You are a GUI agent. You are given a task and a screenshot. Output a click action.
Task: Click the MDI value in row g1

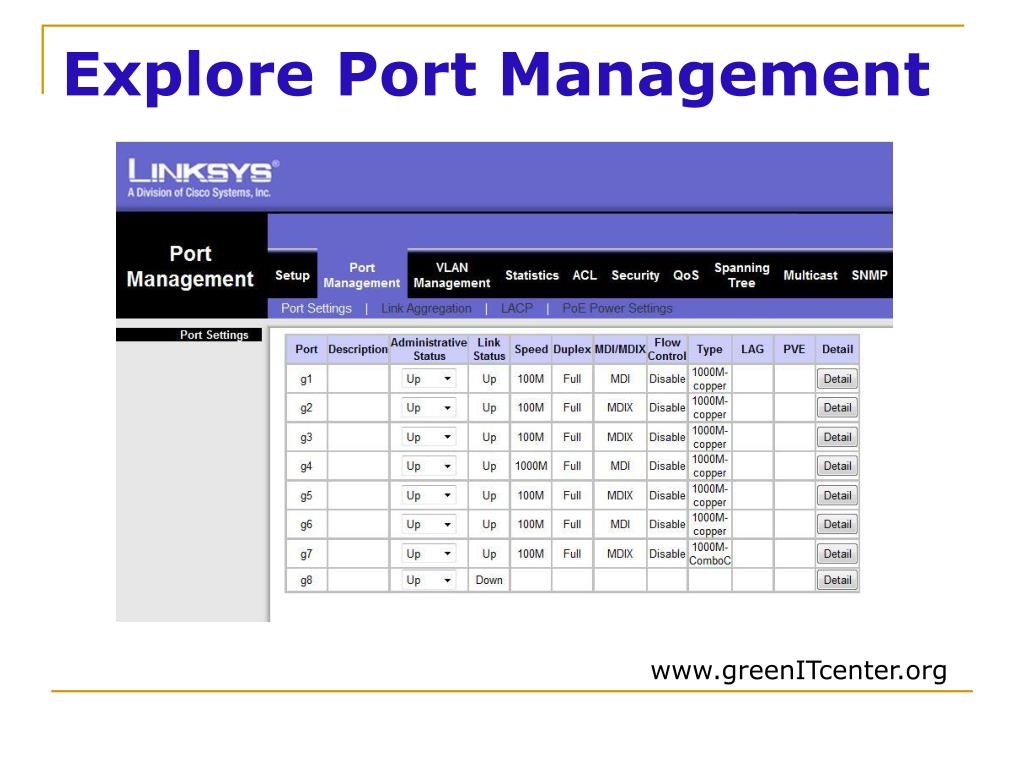pyautogui.click(x=620, y=379)
